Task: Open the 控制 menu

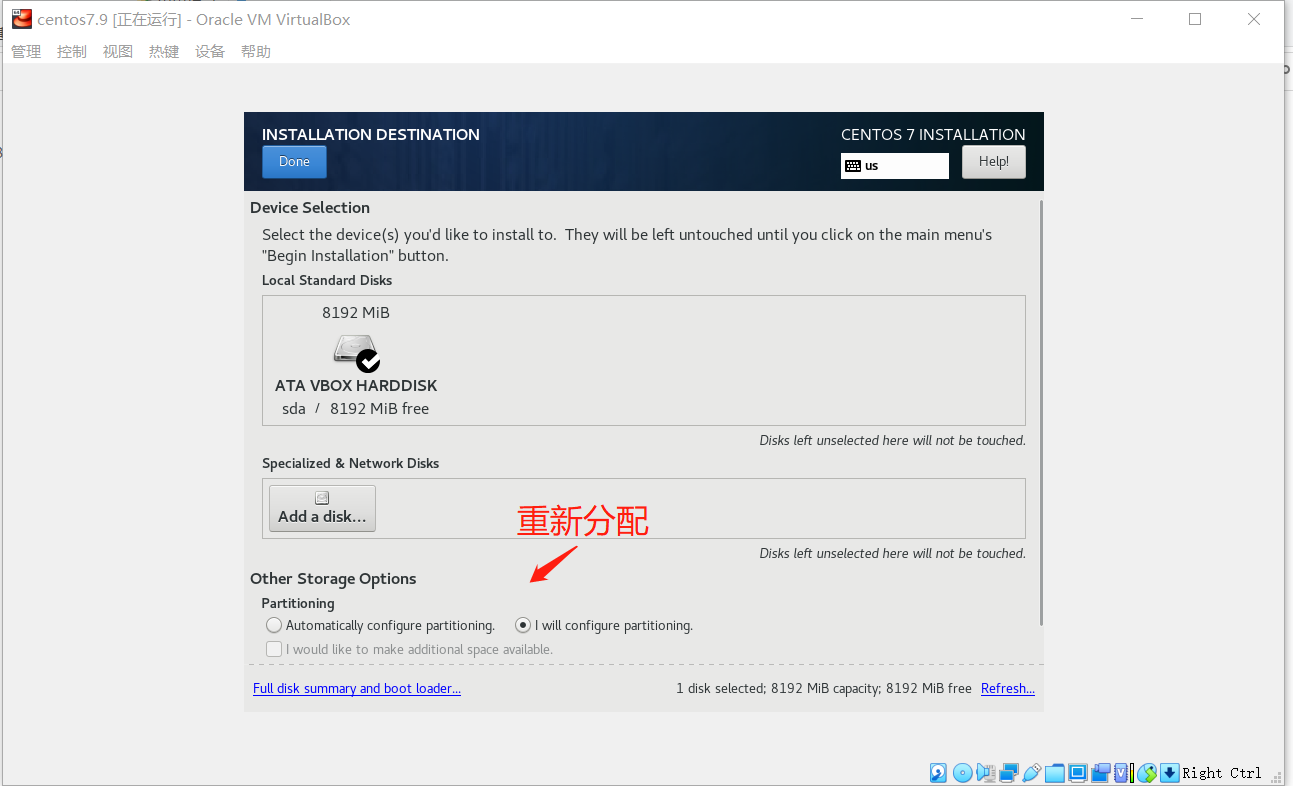Action: tap(72, 51)
